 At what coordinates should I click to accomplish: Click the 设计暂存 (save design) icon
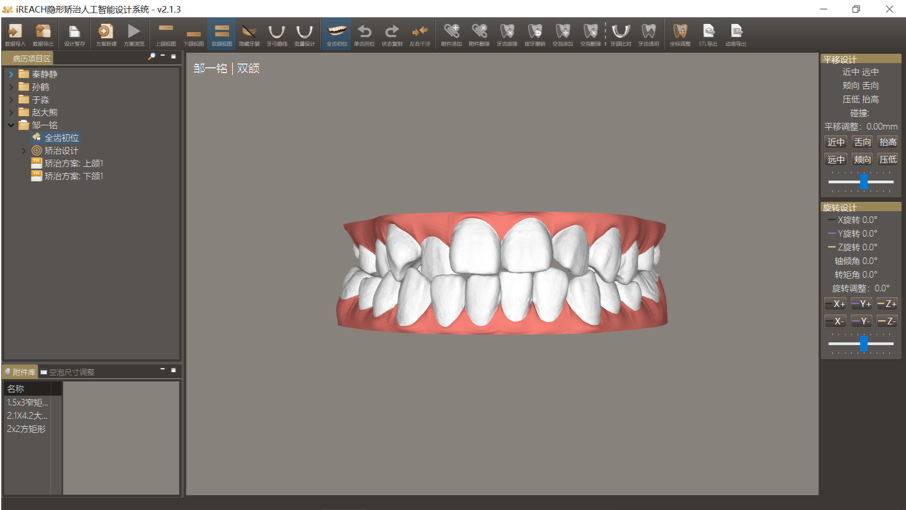click(74, 34)
